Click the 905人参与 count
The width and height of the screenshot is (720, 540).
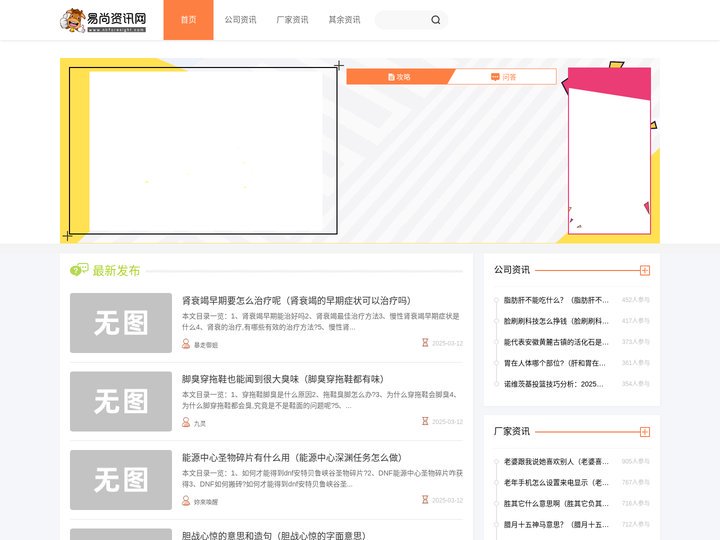tap(636, 461)
